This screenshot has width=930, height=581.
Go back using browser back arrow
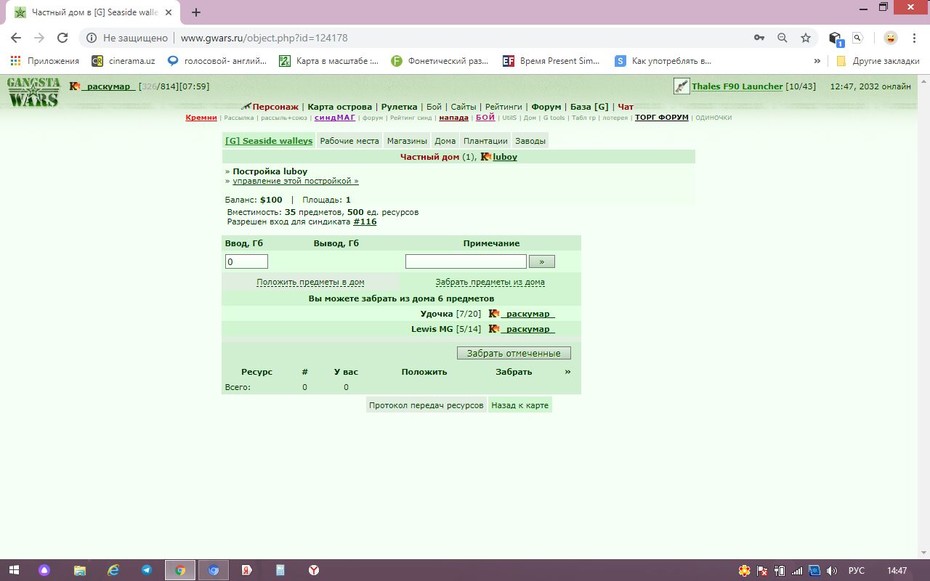(x=16, y=38)
